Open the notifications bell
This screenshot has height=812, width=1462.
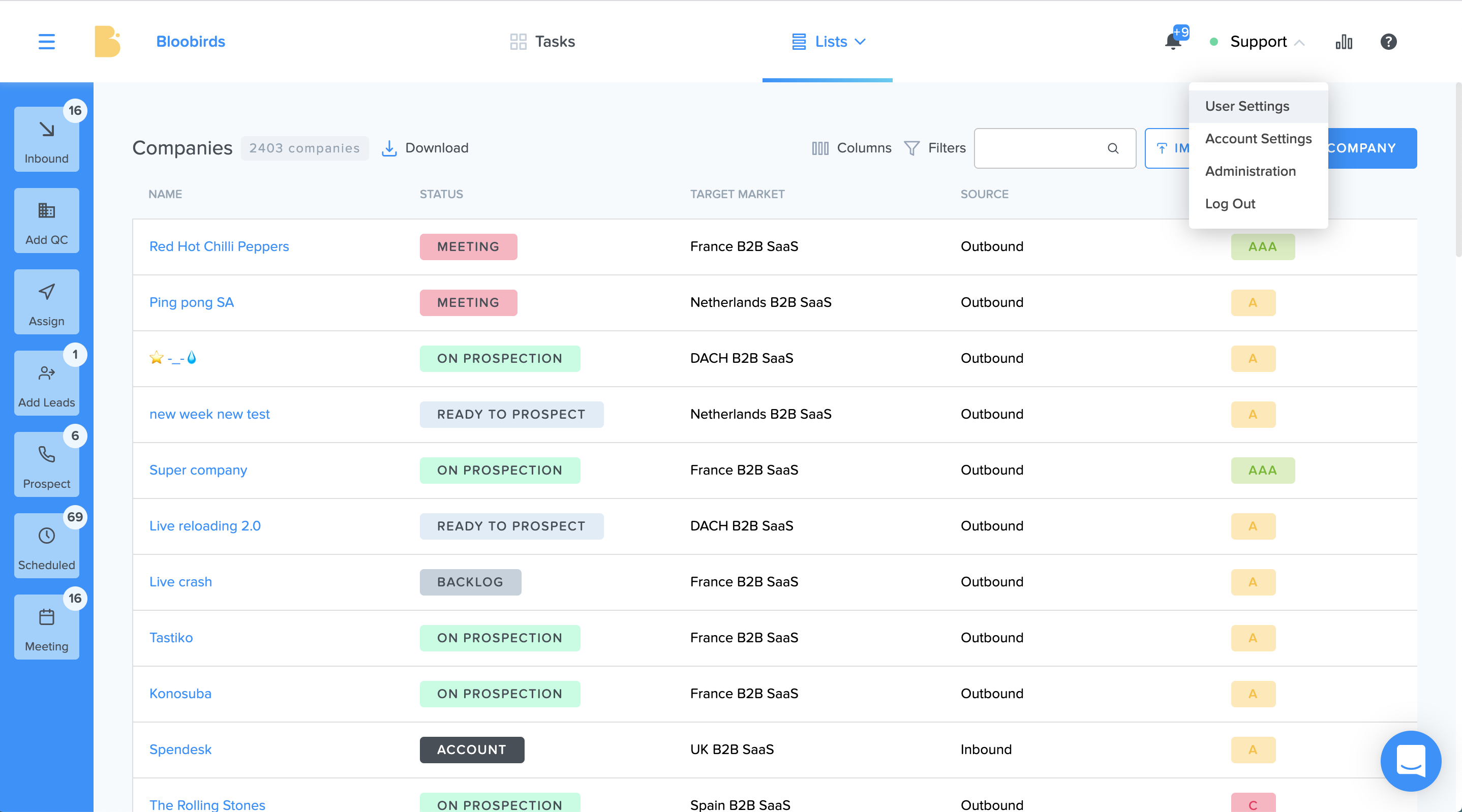[x=1173, y=42]
